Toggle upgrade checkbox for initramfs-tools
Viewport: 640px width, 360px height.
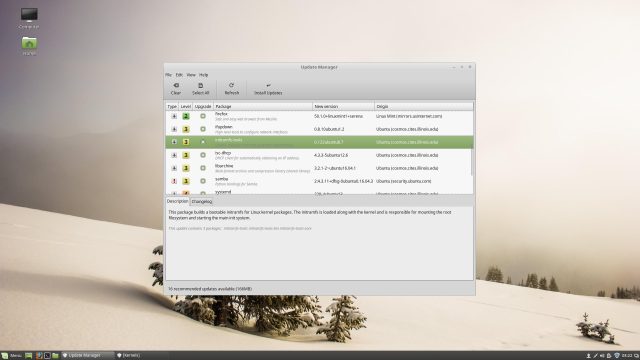[202, 142]
